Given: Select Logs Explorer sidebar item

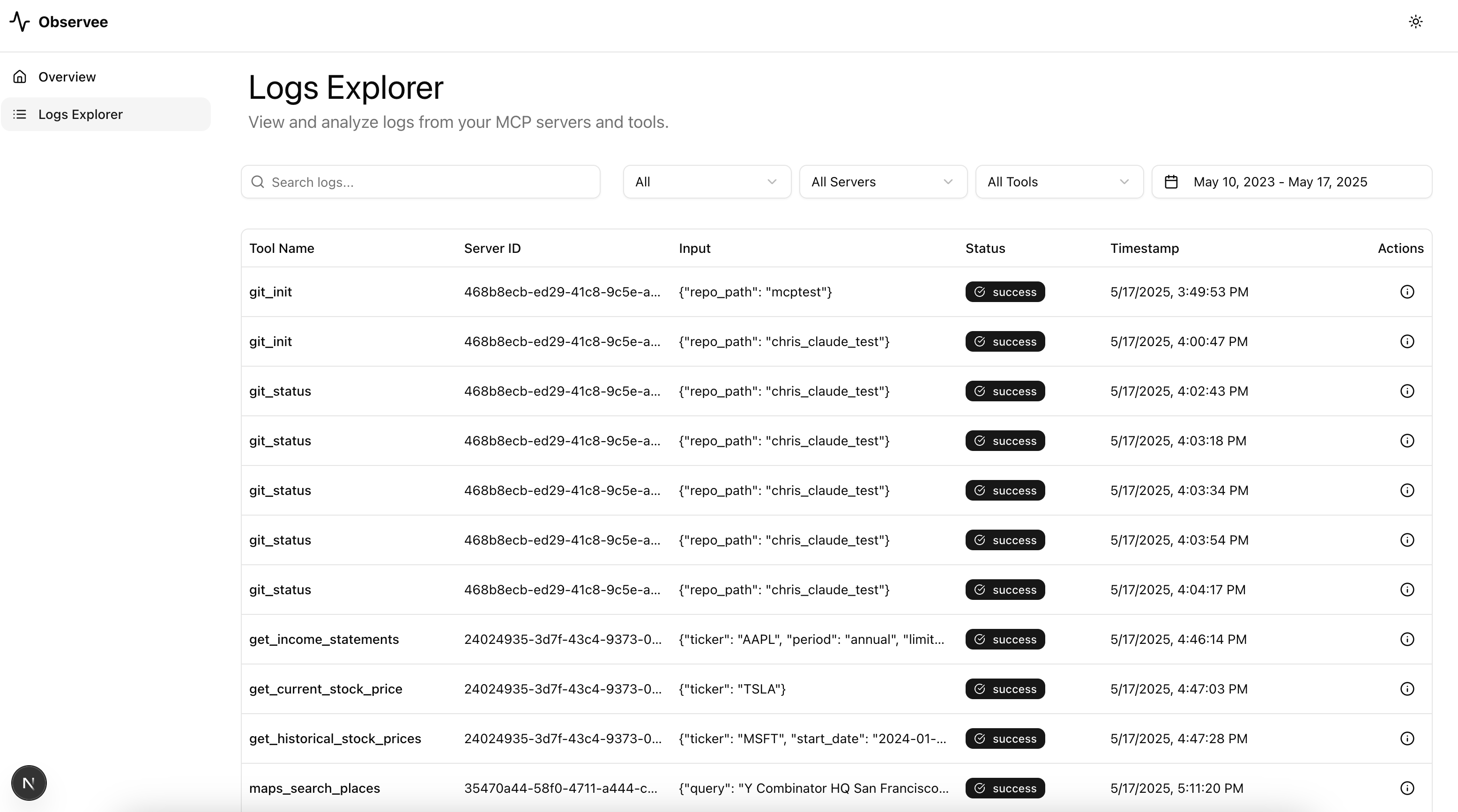Looking at the screenshot, I should click(x=81, y=114).
